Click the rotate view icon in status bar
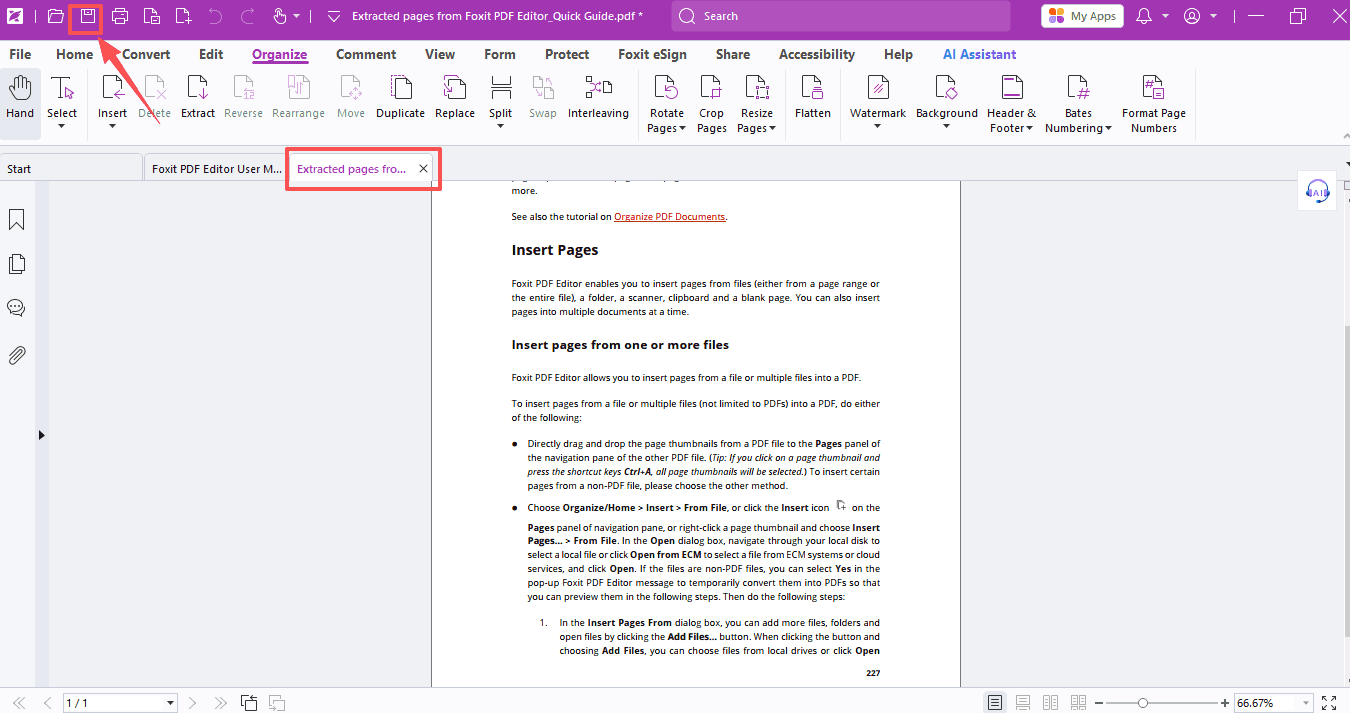 tap(249, 703)
